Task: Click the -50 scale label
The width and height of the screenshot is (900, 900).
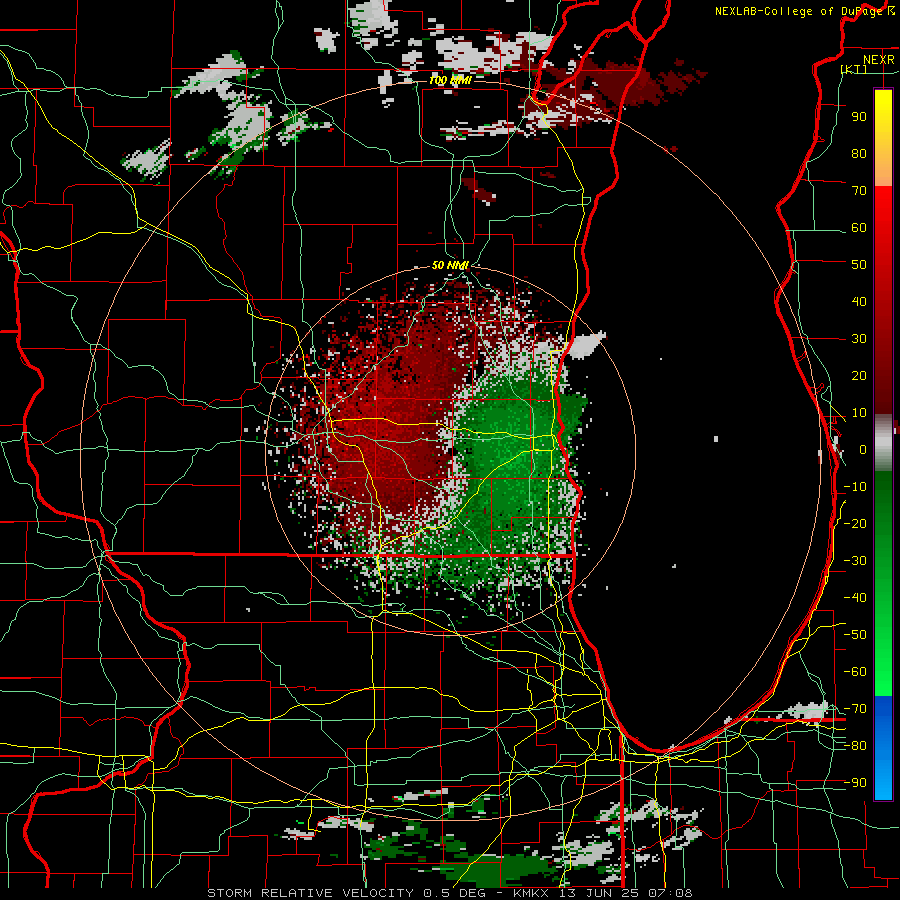Action: (855, 635)
